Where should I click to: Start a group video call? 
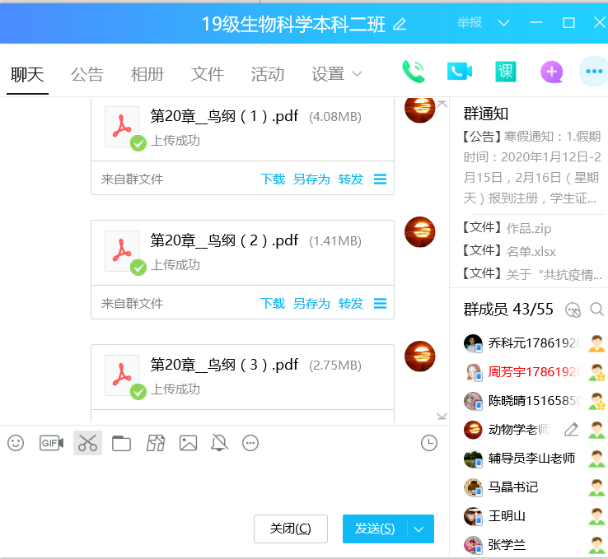459,71
